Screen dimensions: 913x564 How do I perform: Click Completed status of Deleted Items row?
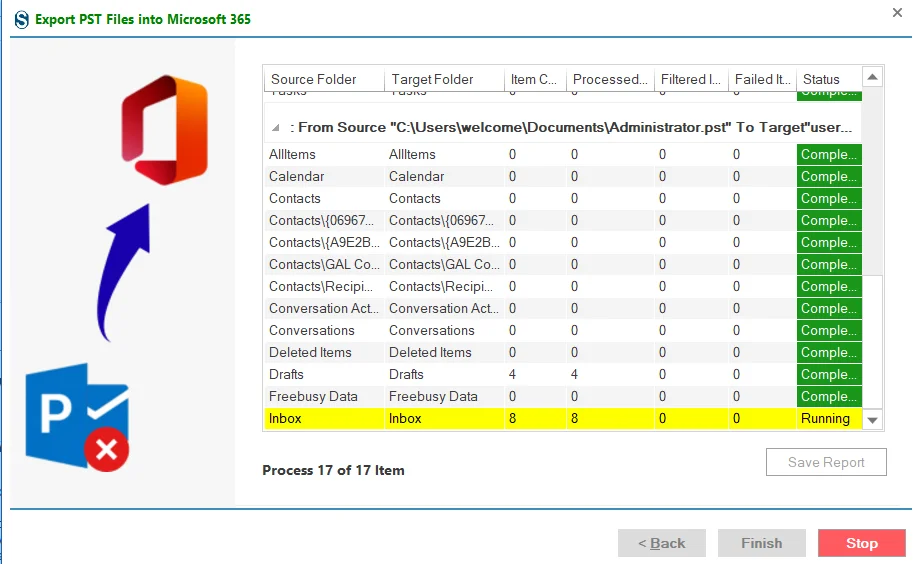pyautogui.click(x=829, y=353)
